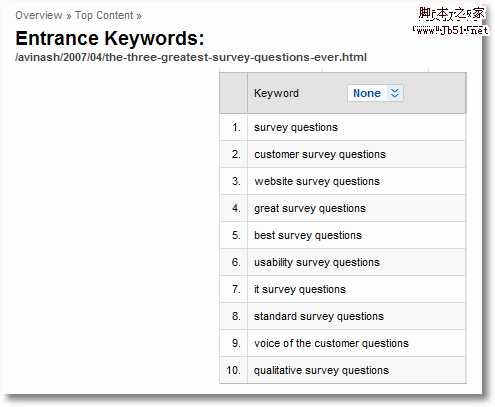Click keyword 'it survey questions'
The width and height of the screenshot is (495, 407).
click(300, 289)
